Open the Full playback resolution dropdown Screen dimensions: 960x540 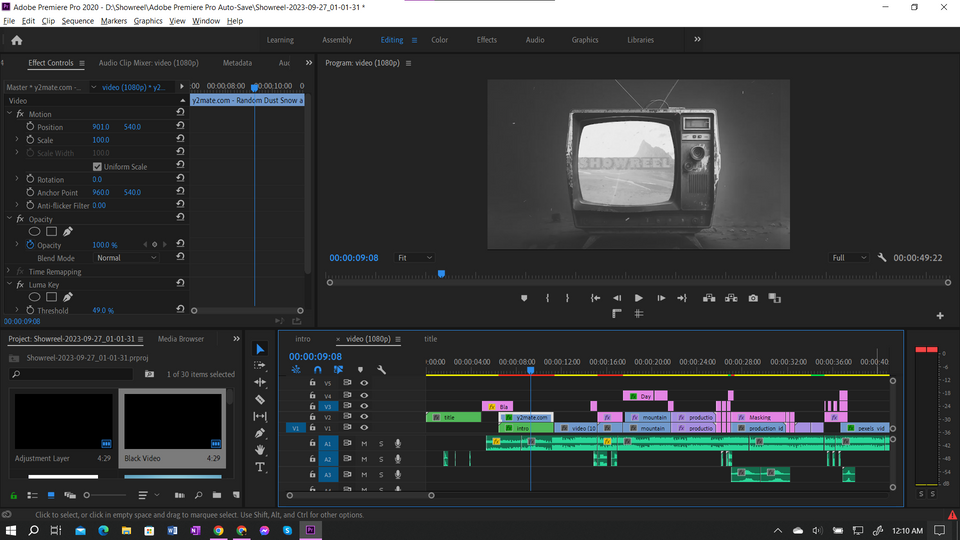click(849, 258)
